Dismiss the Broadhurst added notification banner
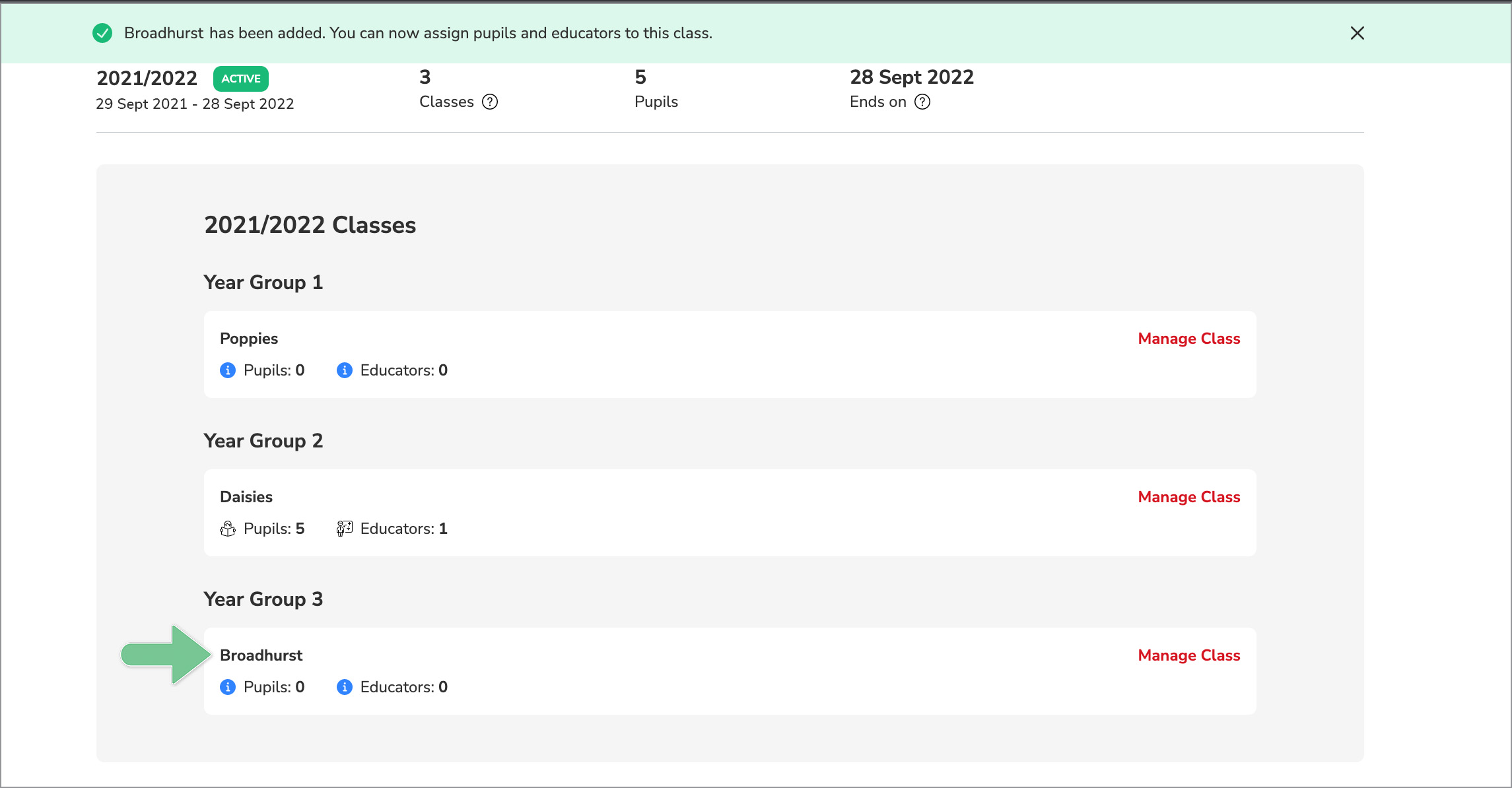The height and width of the screenshot is (788, 1512). [x=1357, y=33]
